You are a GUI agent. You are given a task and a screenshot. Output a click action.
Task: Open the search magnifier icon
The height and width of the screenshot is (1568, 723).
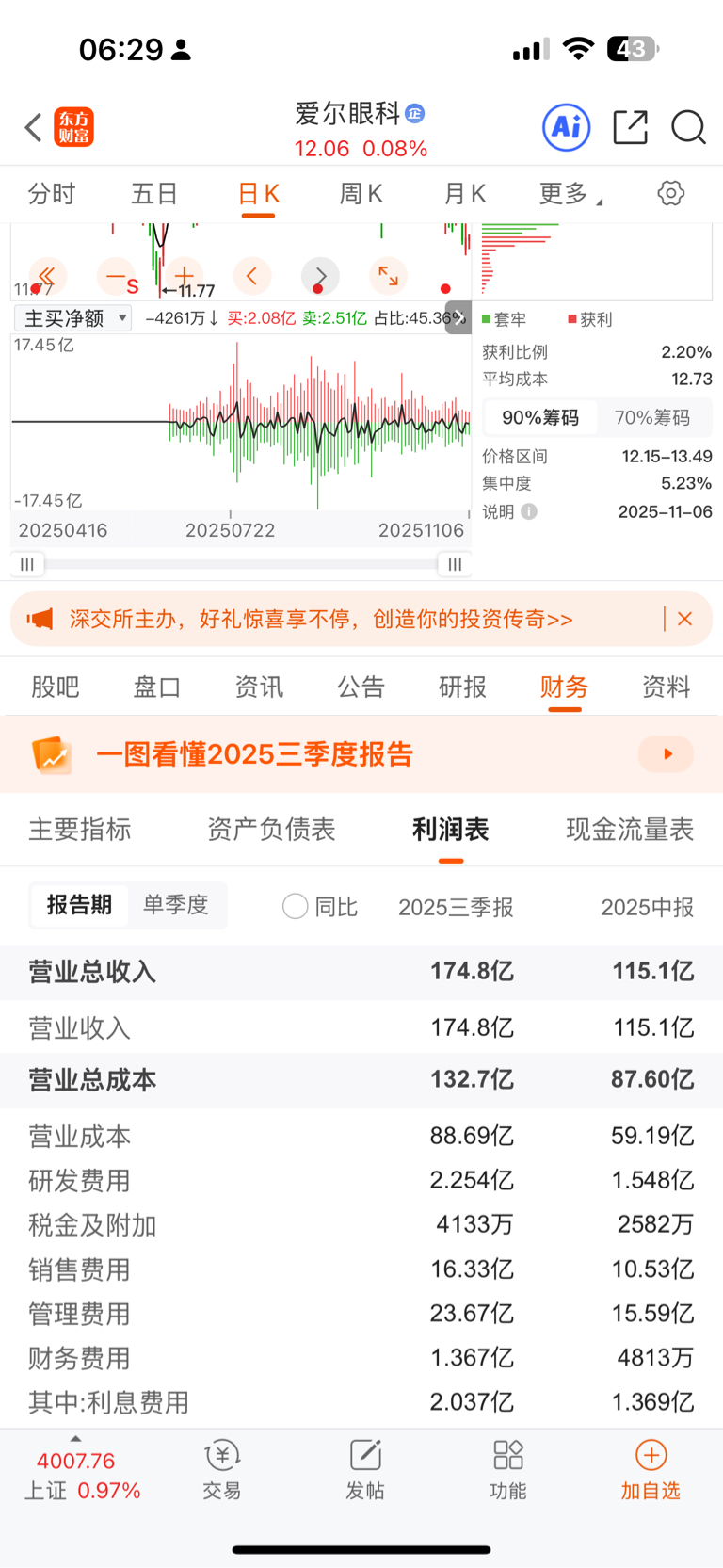(x=688, y=127)
